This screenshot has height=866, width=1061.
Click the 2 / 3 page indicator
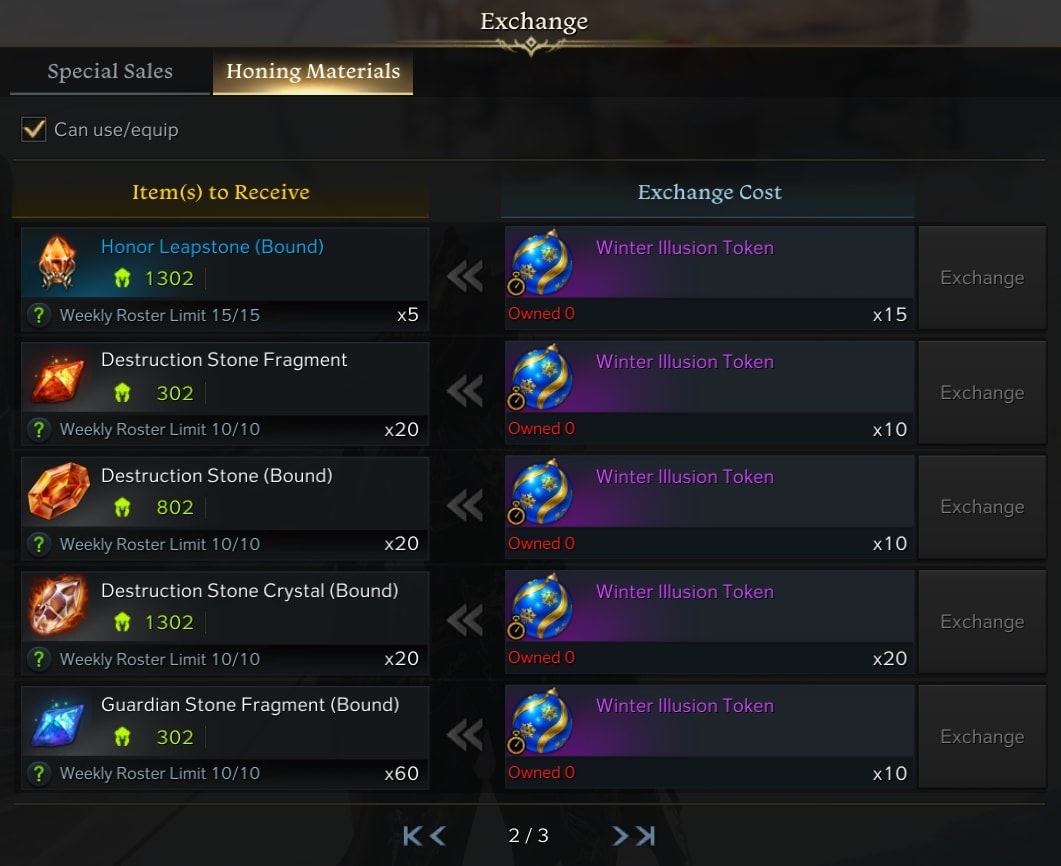click(x=528, y=836)
